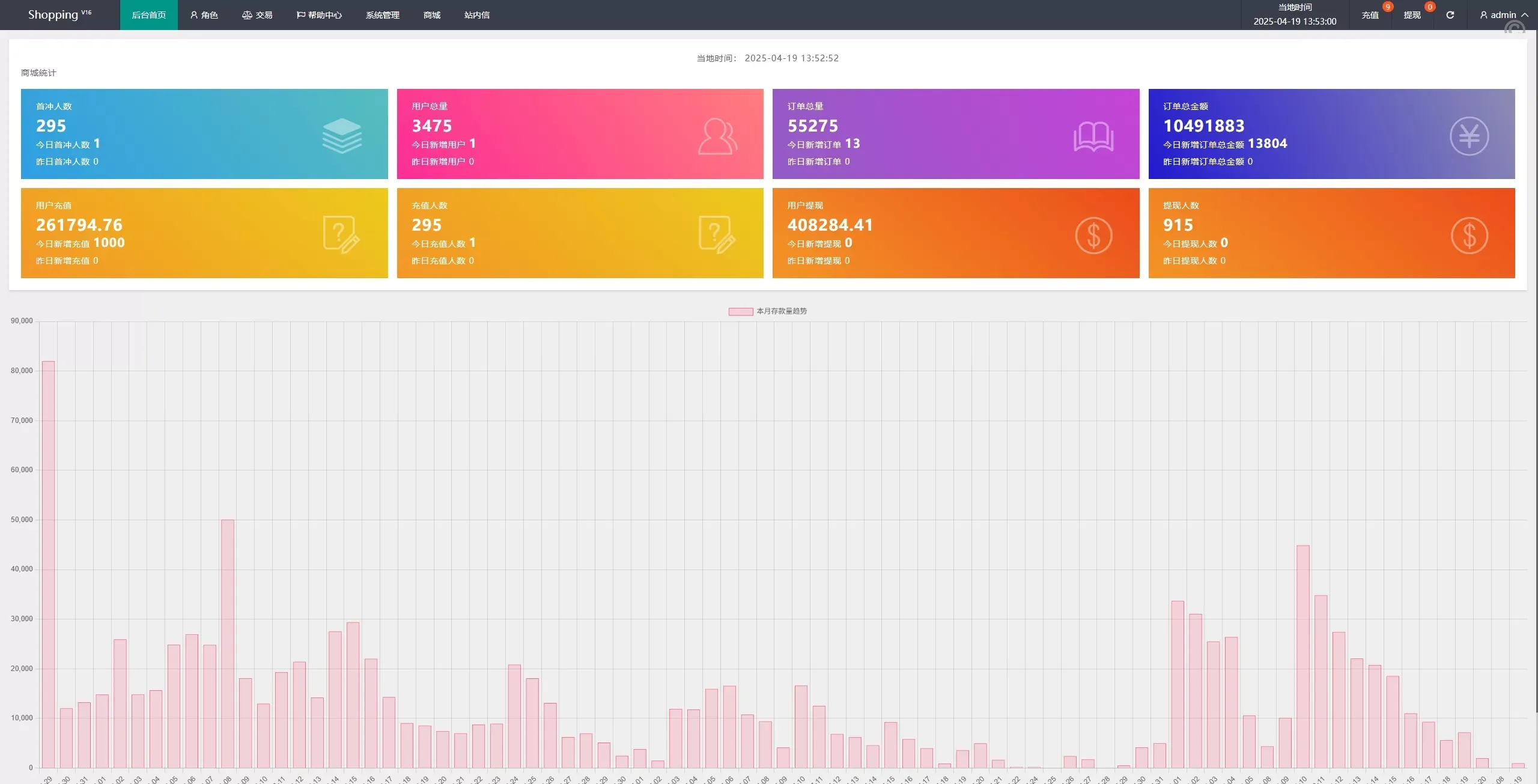Click the tallest bar in deposit chart
Image resolution: width=1538 pixels, height=784 pixels.
48,564
